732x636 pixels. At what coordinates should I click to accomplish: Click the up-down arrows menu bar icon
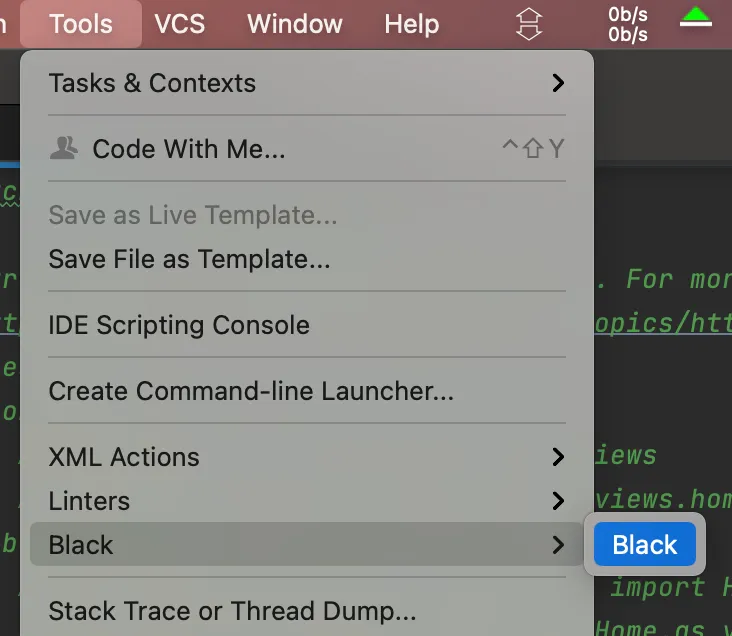(x=528, y=24)
